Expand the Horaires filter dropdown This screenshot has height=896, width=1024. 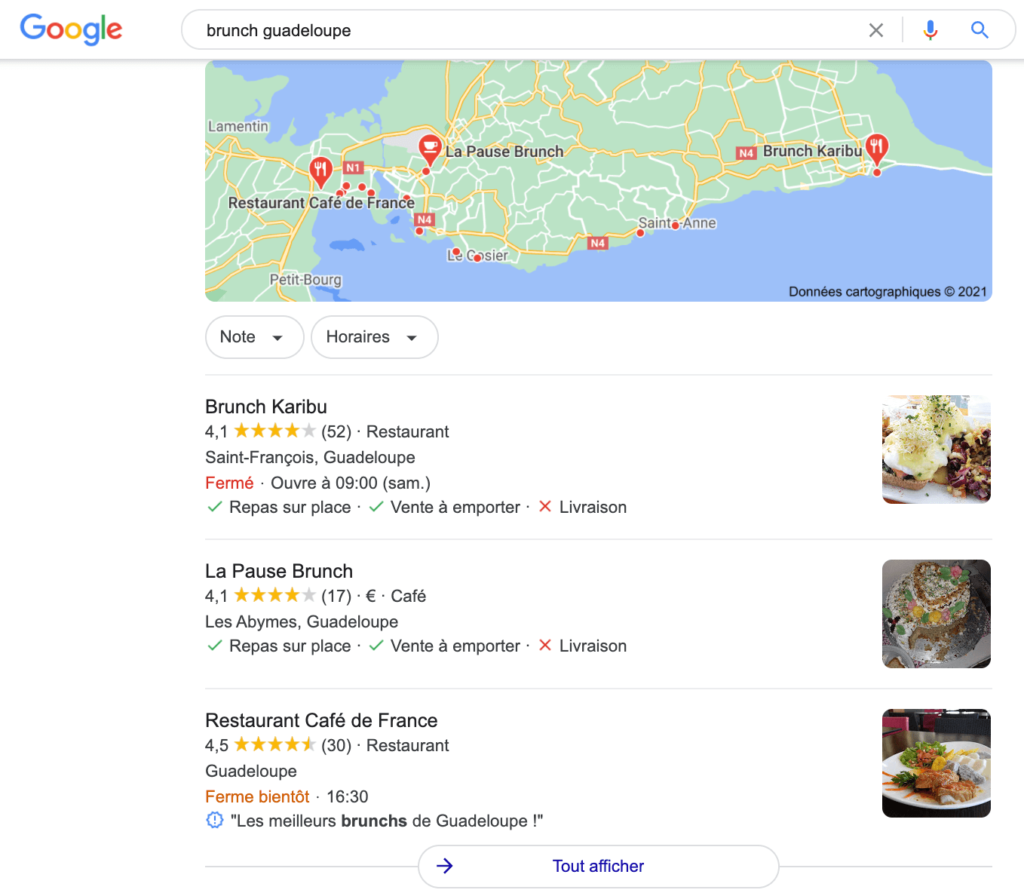(374, 337)
